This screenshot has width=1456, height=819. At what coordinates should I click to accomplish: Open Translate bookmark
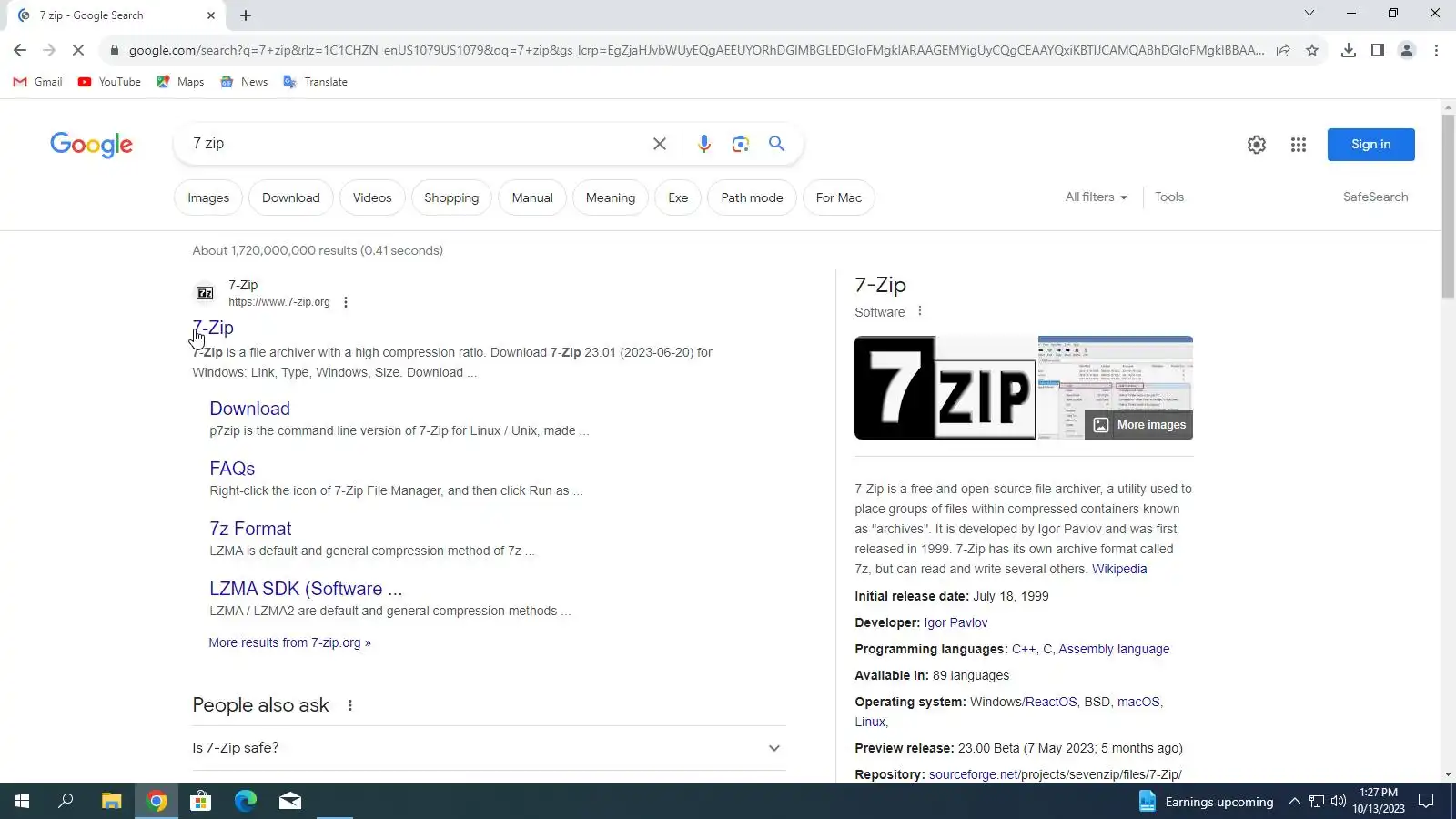[315, 82]
